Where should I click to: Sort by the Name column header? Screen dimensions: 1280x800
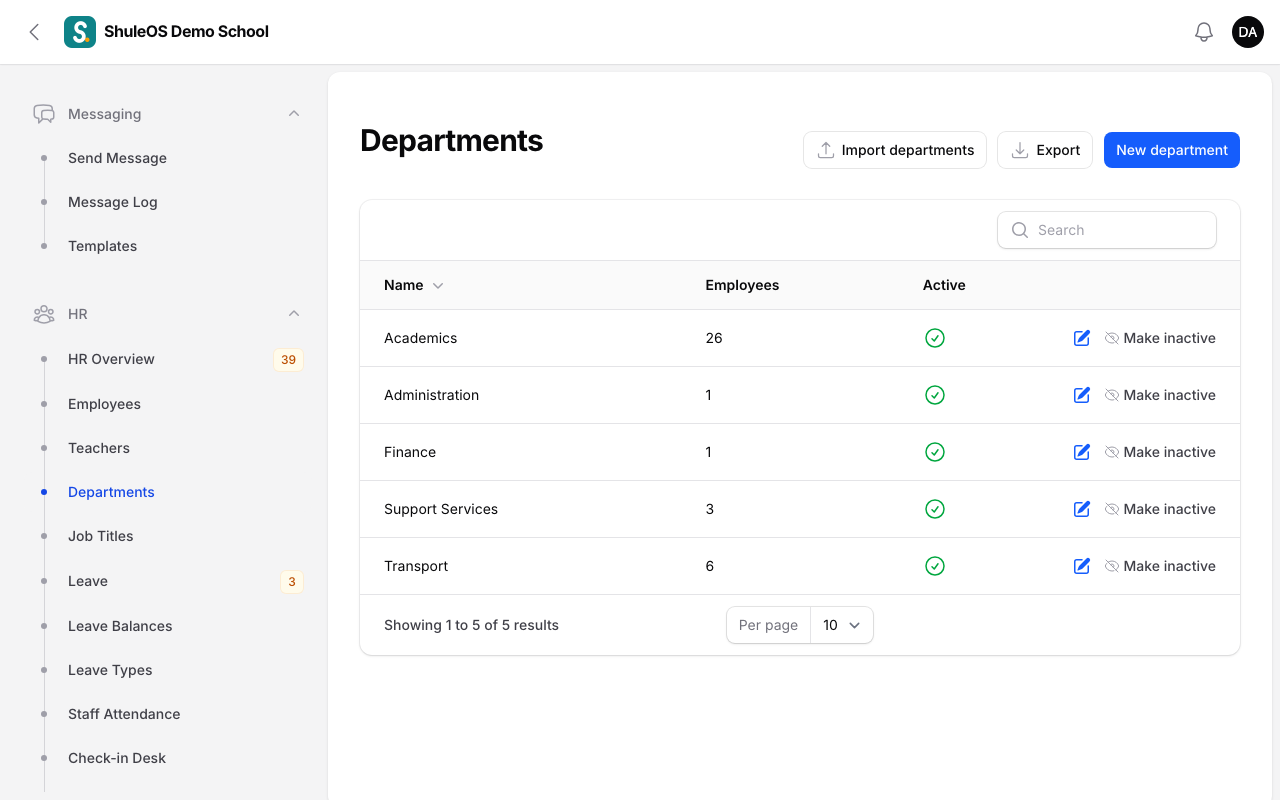click(x=413, y=285)
